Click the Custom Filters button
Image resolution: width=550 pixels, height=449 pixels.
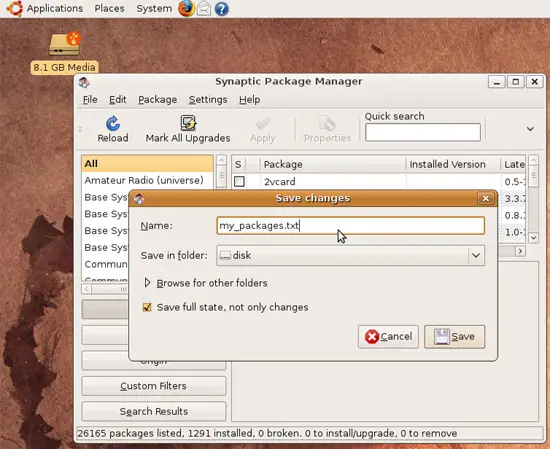pyautogui.click(x=154, y=386)
